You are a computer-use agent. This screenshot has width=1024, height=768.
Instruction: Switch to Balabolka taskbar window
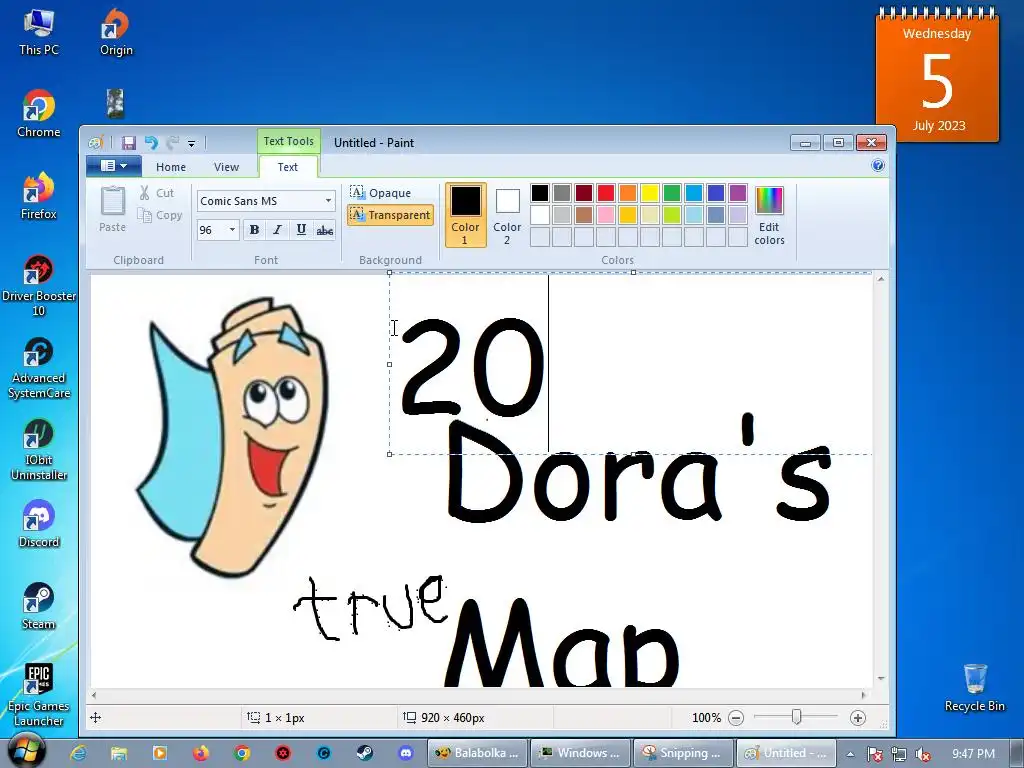click(x=477, y=753)
